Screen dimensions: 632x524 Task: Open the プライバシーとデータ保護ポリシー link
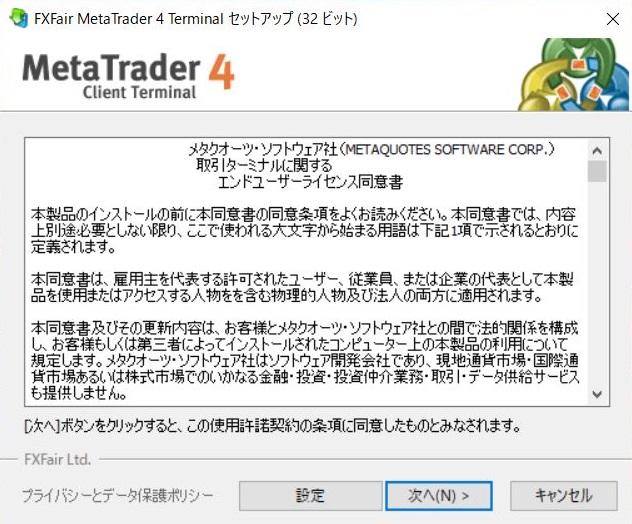pyautogui.click(x=118, y=495)
